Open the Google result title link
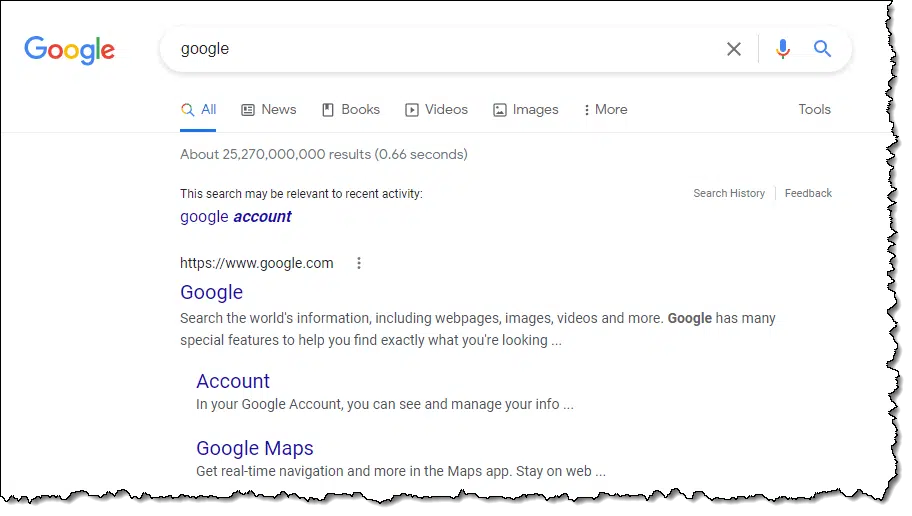The width and height of the screenshot is (912, 516). click(211, 292)
